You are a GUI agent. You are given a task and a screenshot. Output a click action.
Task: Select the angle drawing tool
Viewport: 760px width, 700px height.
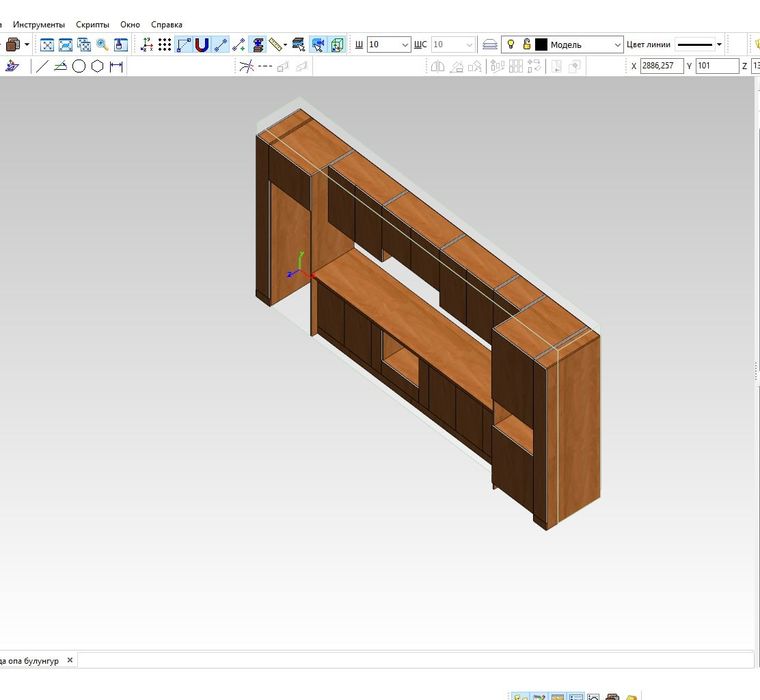[60, 67]
